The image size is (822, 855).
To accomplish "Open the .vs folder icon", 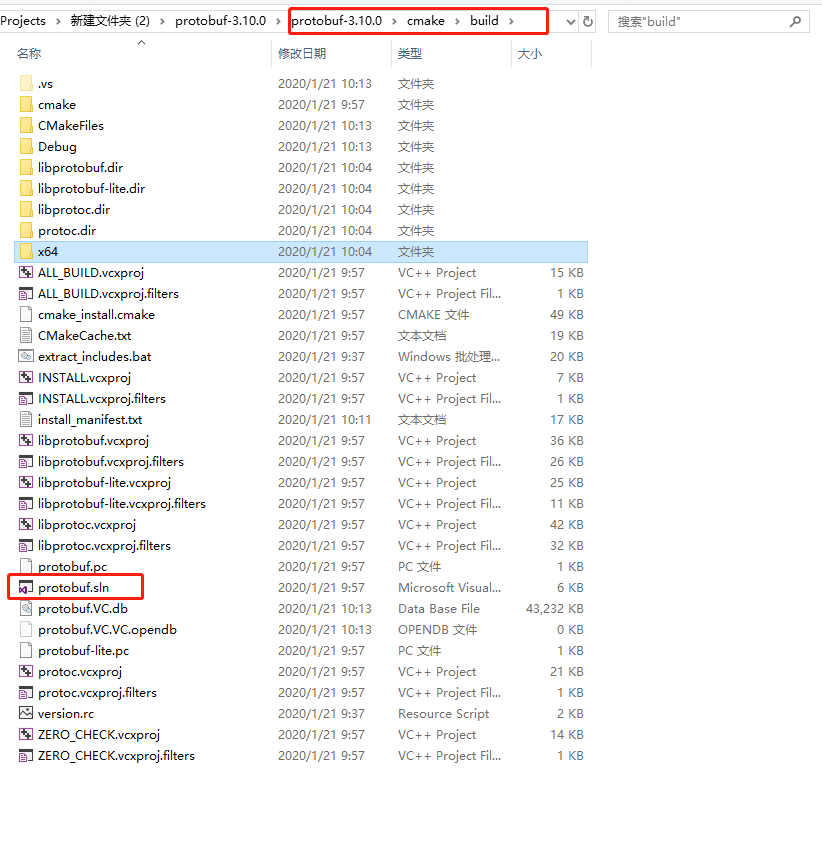I will [26, 83].
